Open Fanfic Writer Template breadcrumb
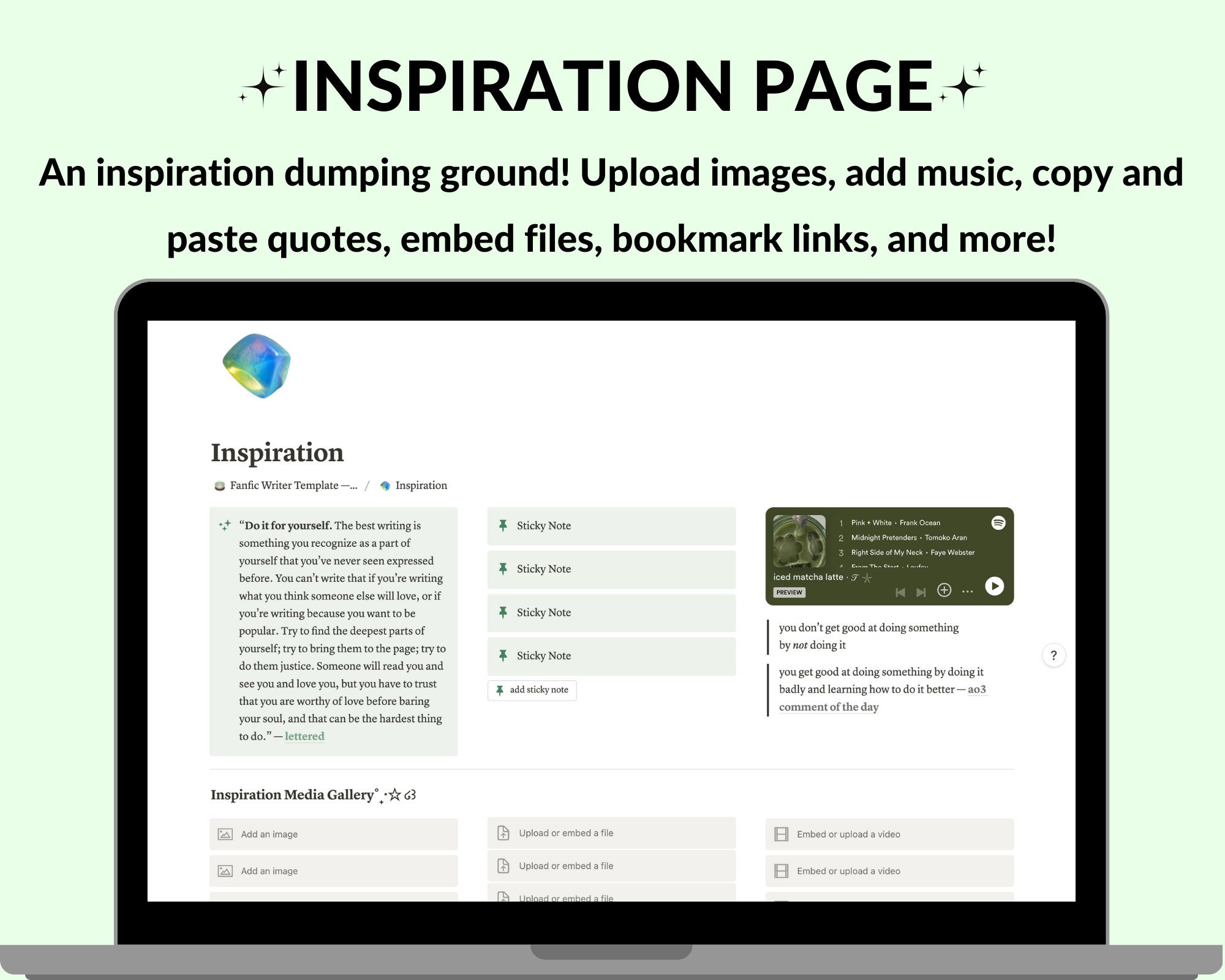 285,485
